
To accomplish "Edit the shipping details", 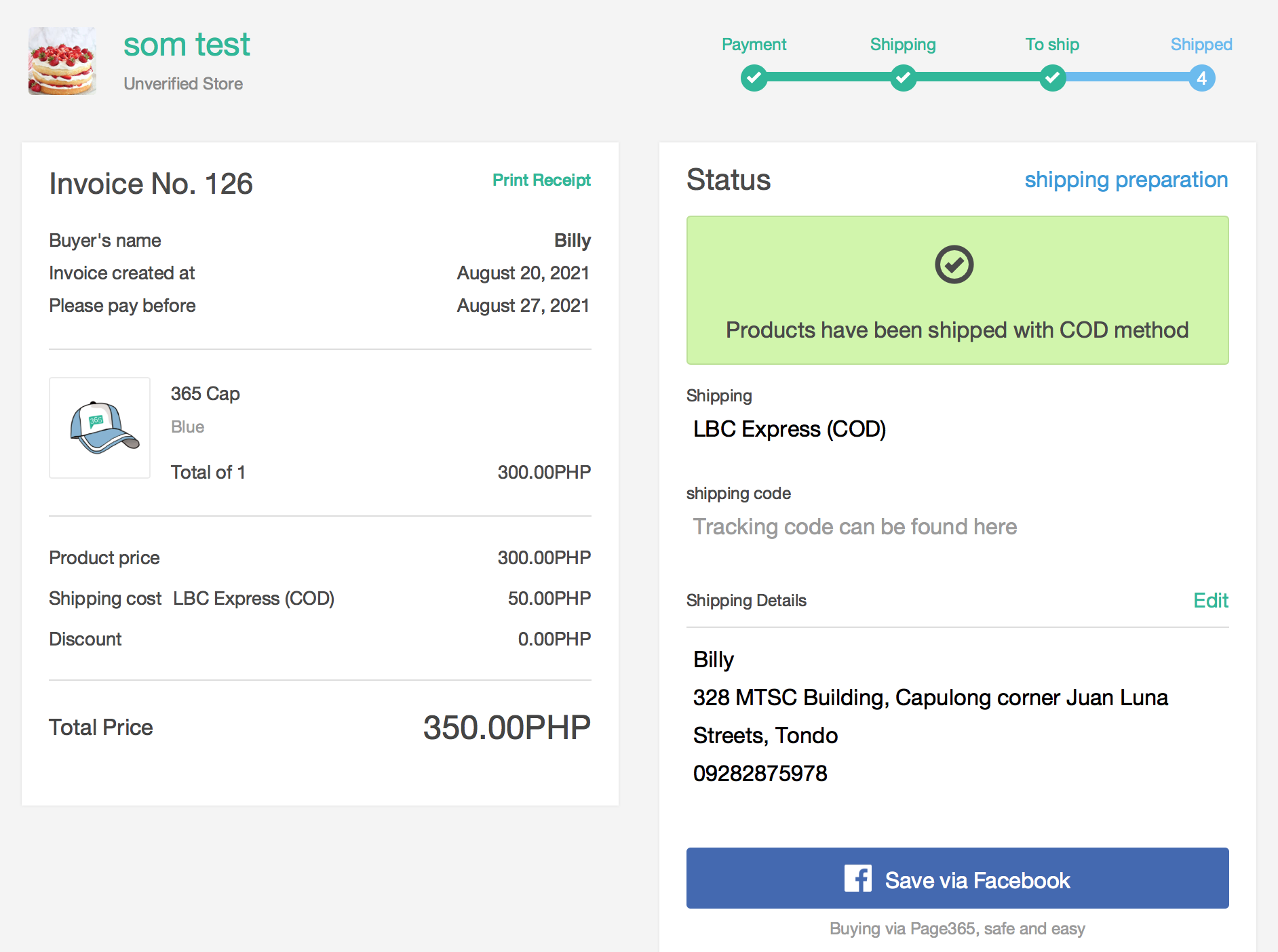I will (x=1210, y=600).
